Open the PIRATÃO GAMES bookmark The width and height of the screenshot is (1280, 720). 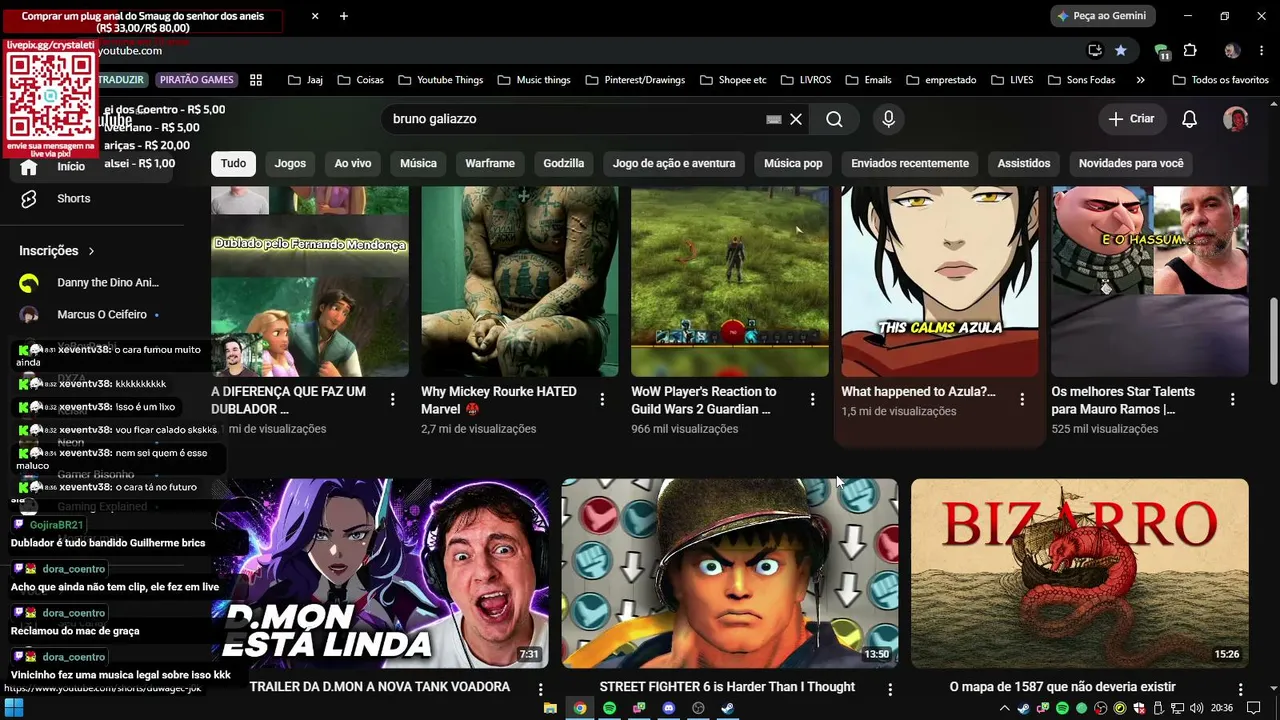tap(196, 80)
